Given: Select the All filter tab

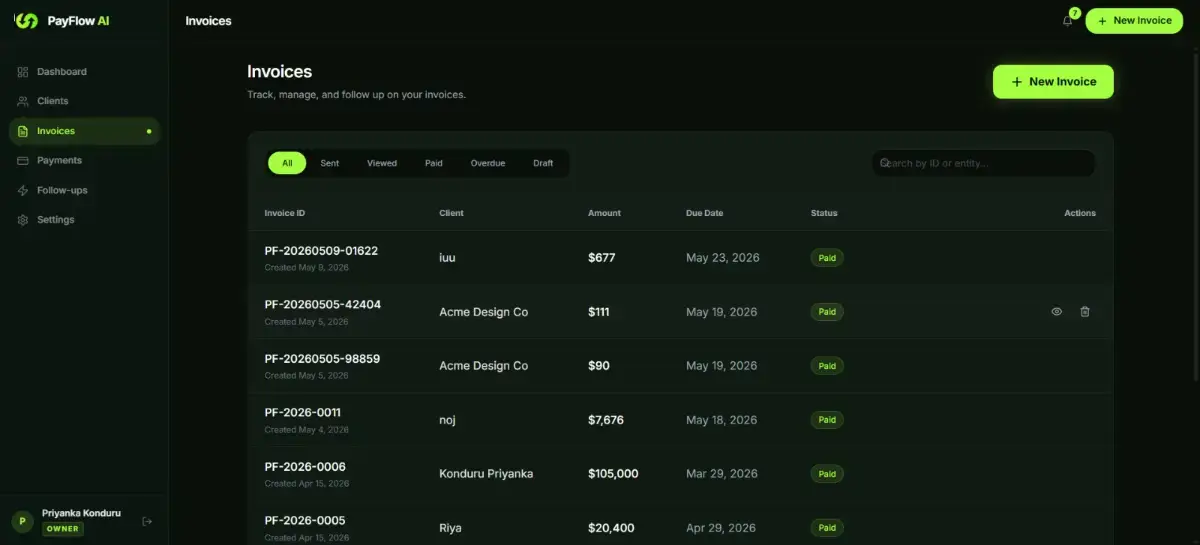Looking at the screenshot, I should click(x=287, y=163).
